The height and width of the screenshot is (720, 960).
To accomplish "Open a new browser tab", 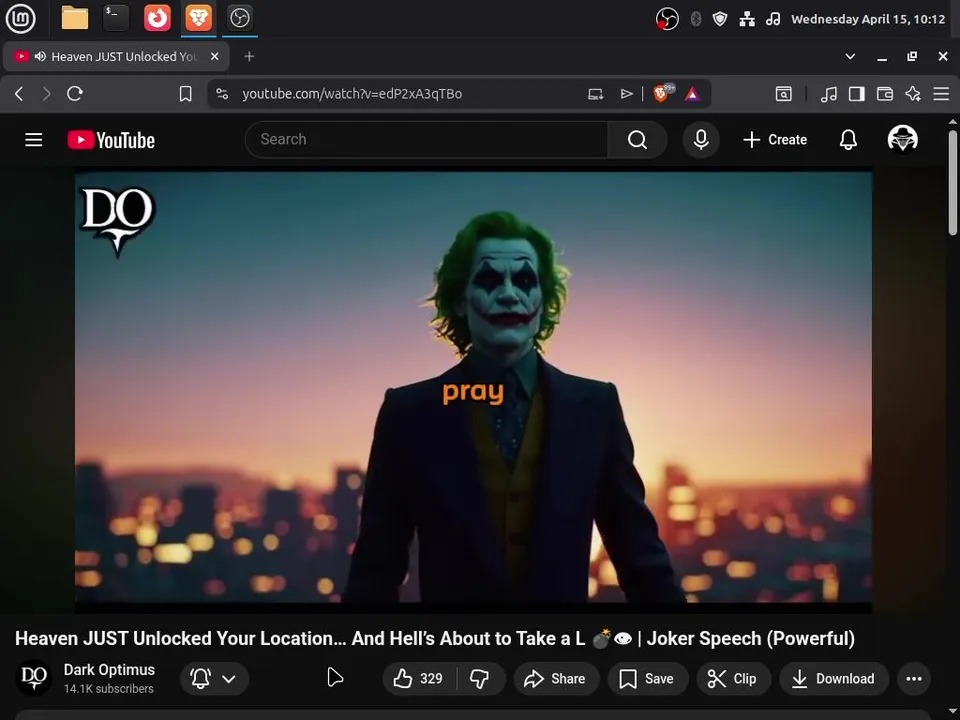I will (249, 56).
